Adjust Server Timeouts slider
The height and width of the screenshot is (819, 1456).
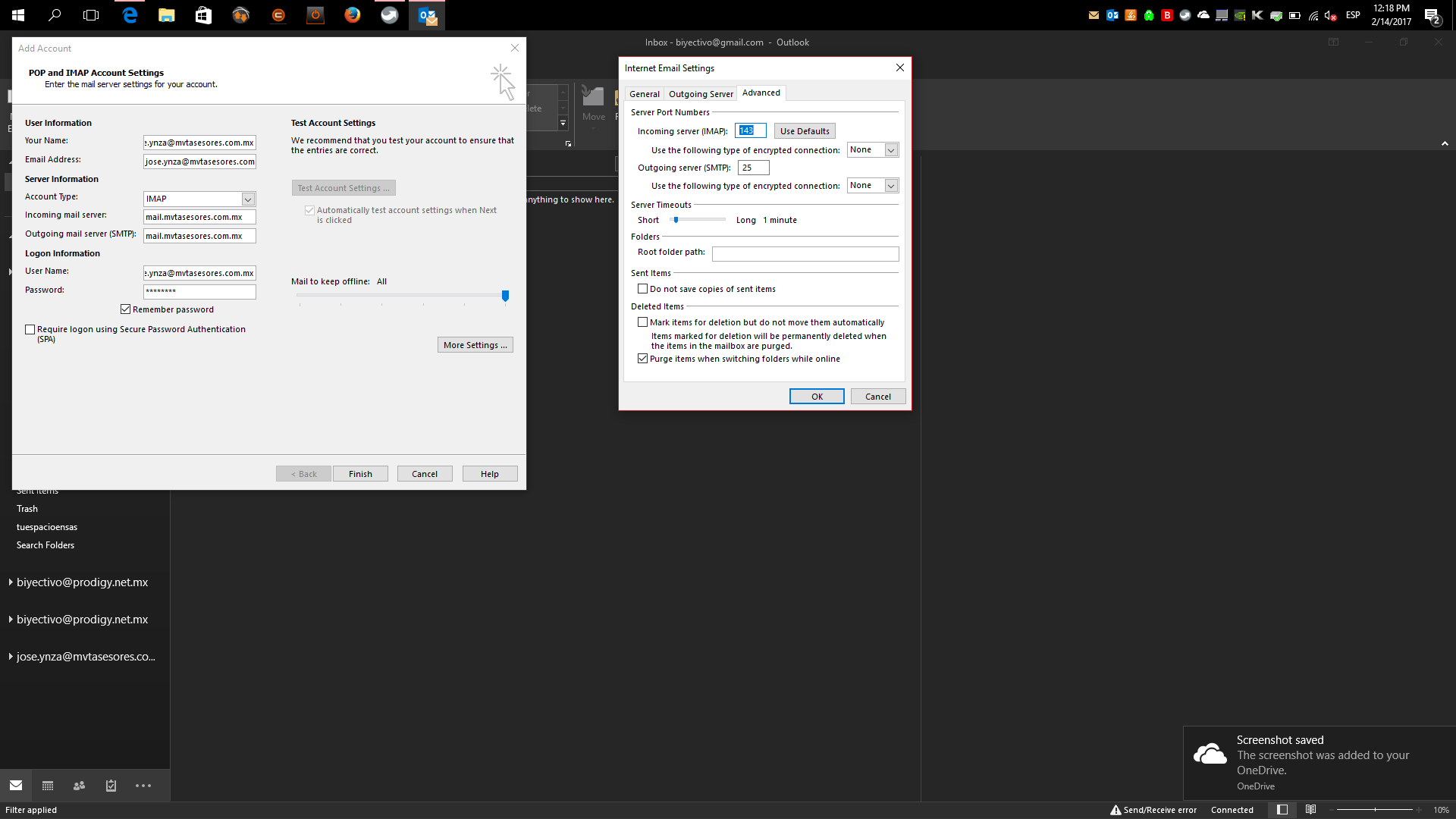tap(676, 220)
